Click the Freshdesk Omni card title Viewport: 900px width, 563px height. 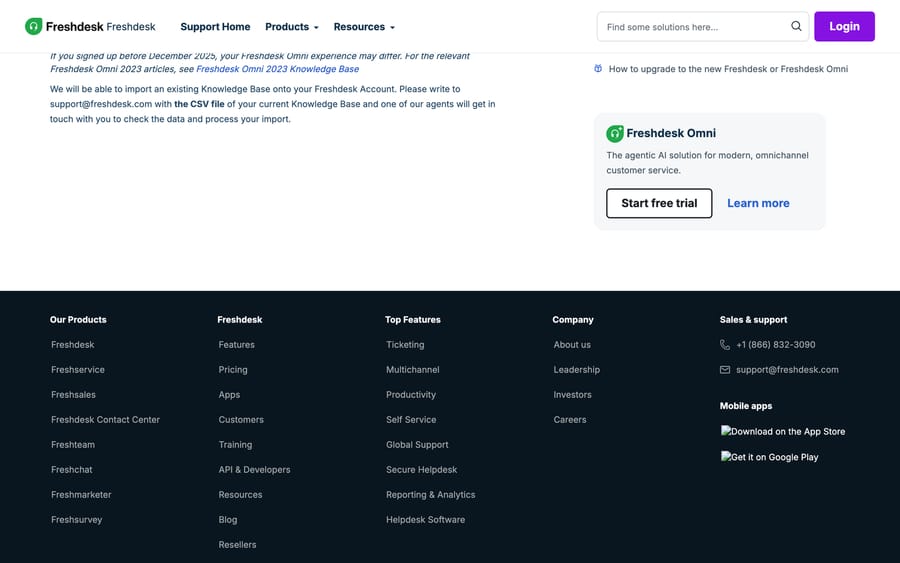(x=671, y=133)
